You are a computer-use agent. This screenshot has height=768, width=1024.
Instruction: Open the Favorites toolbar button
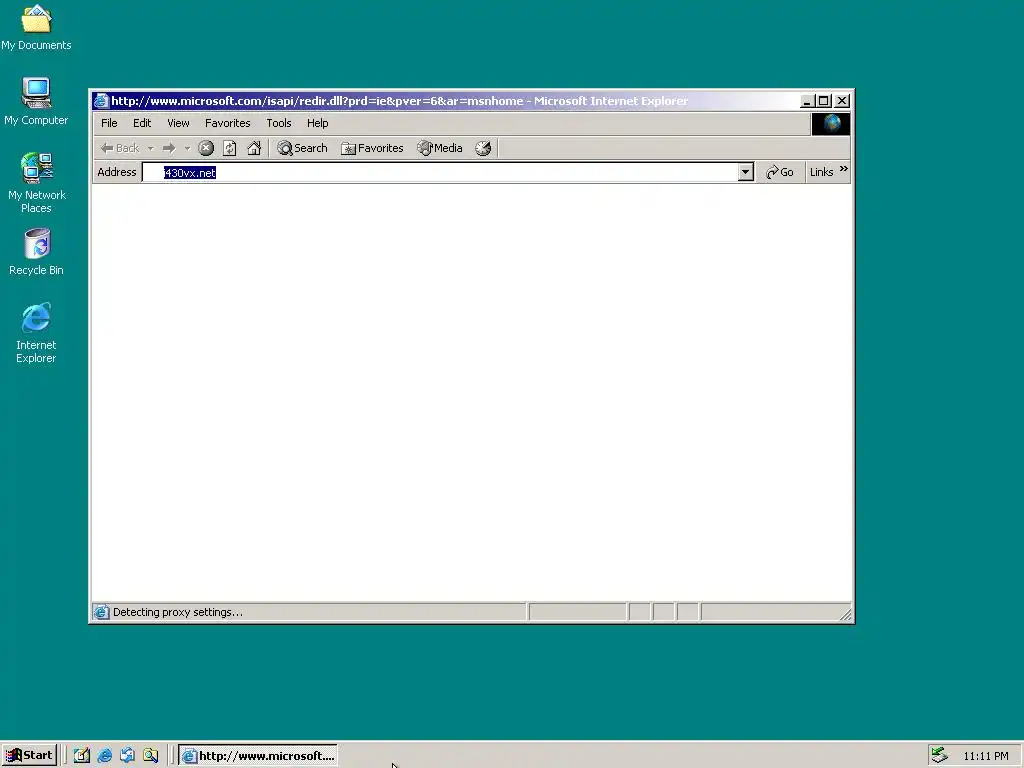pyautogui.click(x=372, y=148)
